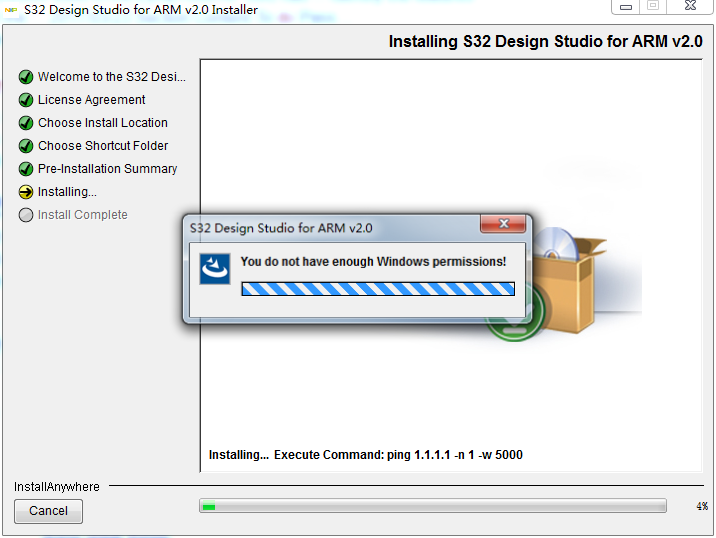
Task: Click the check icon beside License Agreement
Action: 26,100
